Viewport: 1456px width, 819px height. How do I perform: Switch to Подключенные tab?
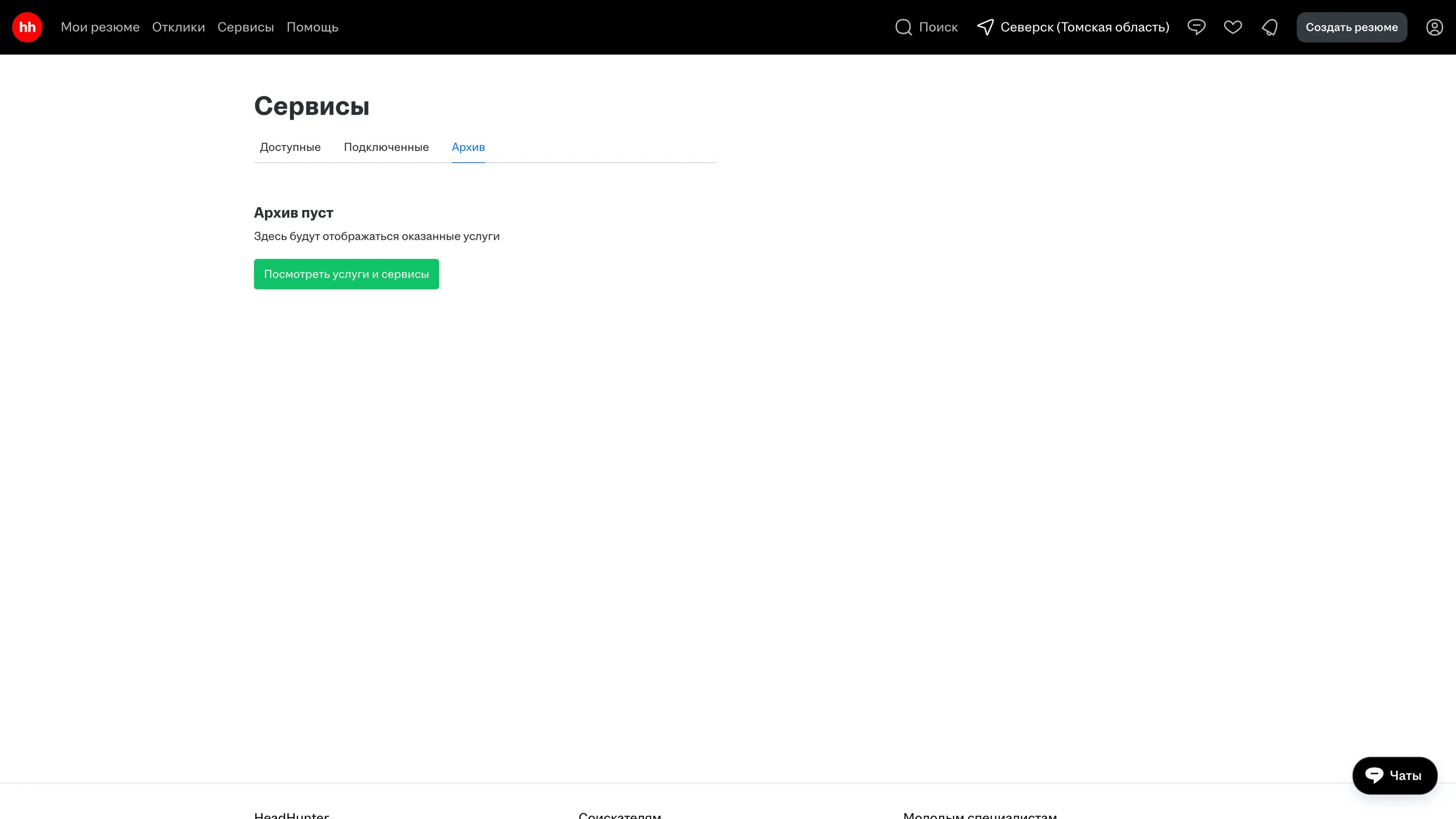(386, 147)
